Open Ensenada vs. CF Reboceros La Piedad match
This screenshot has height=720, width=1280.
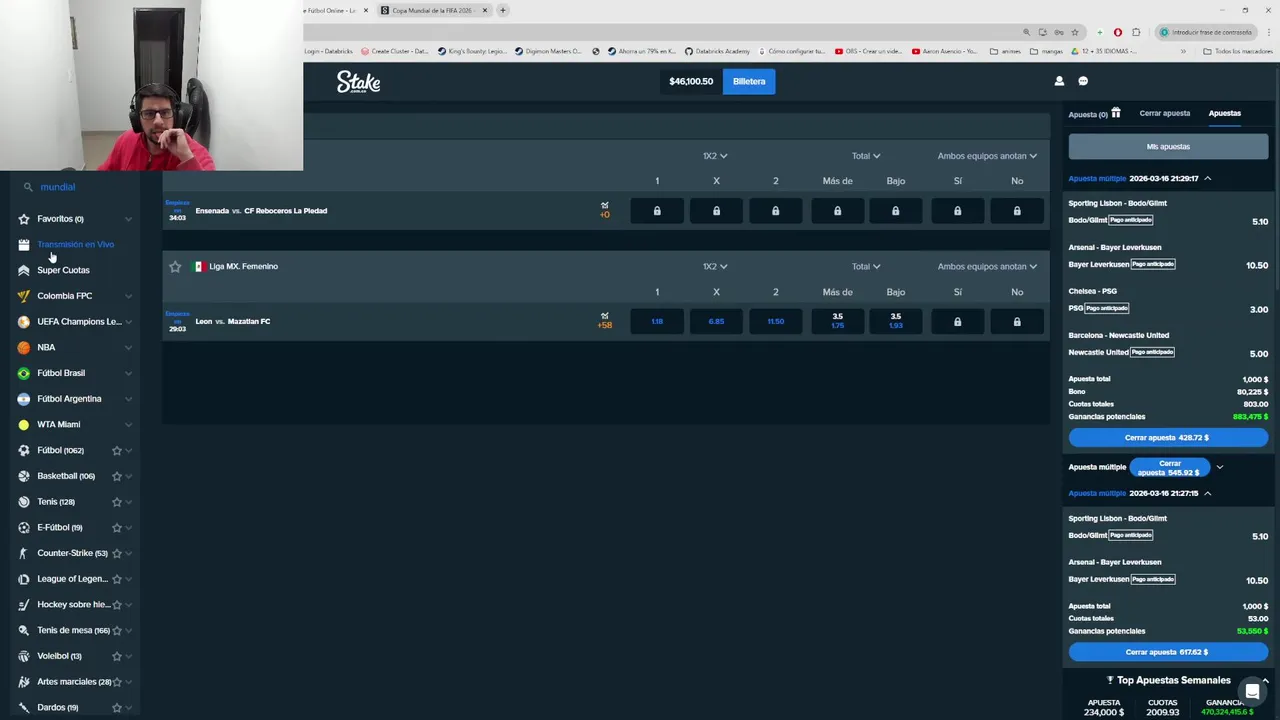261,211
